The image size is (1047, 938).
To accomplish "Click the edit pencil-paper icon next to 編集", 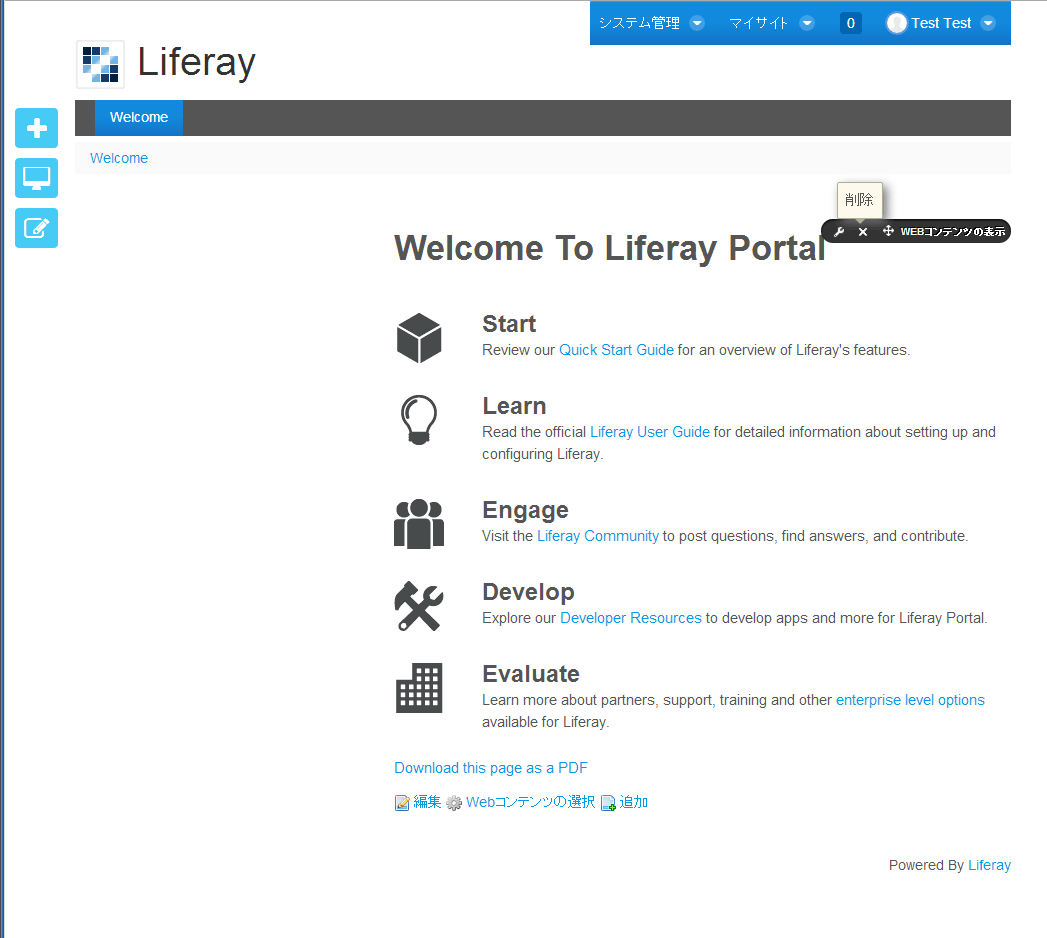I will click(402, 802).
